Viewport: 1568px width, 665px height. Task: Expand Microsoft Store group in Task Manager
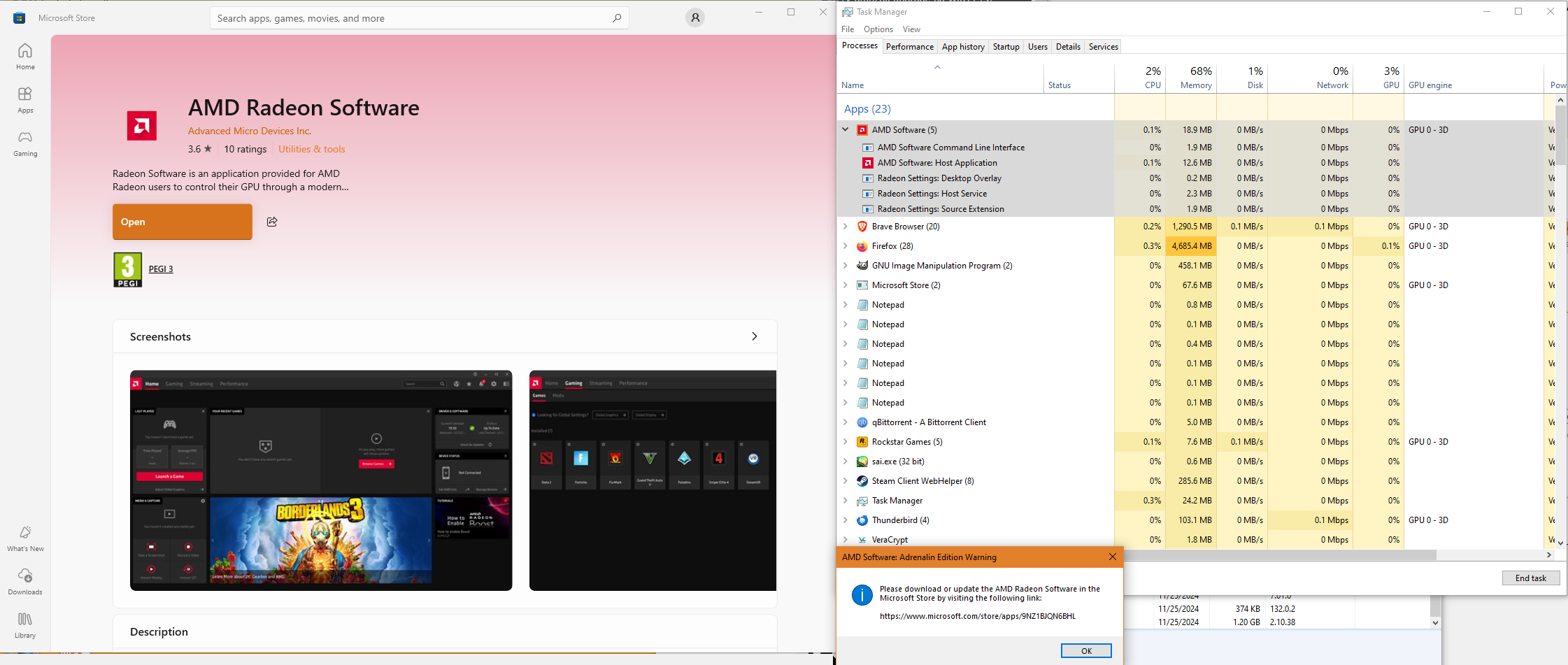click(846, 285)
